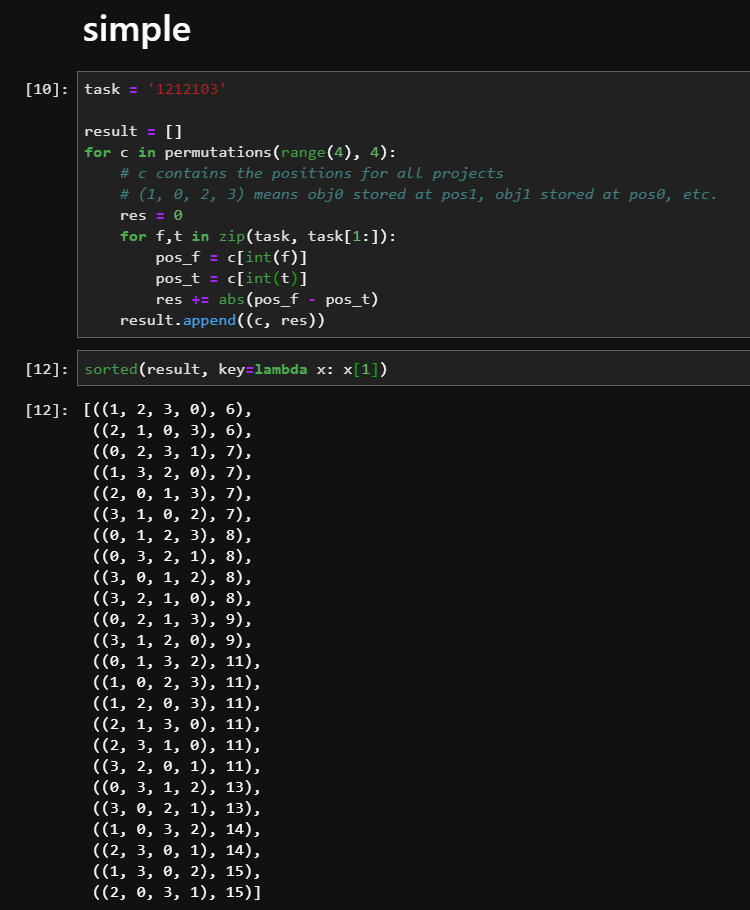The image size is (750, 910).
Task: Place cursor on the '1212103' string literal
Action: [187, 89]
